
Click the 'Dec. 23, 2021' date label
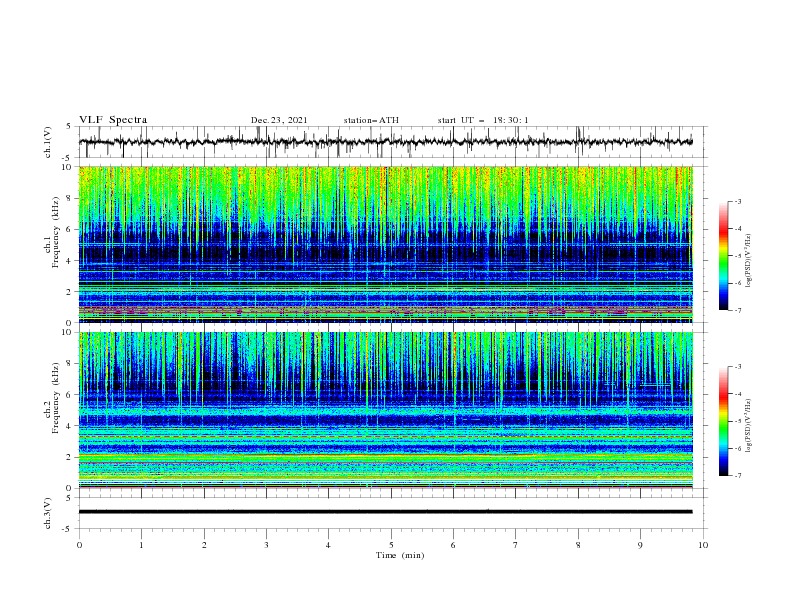(279, 120)
